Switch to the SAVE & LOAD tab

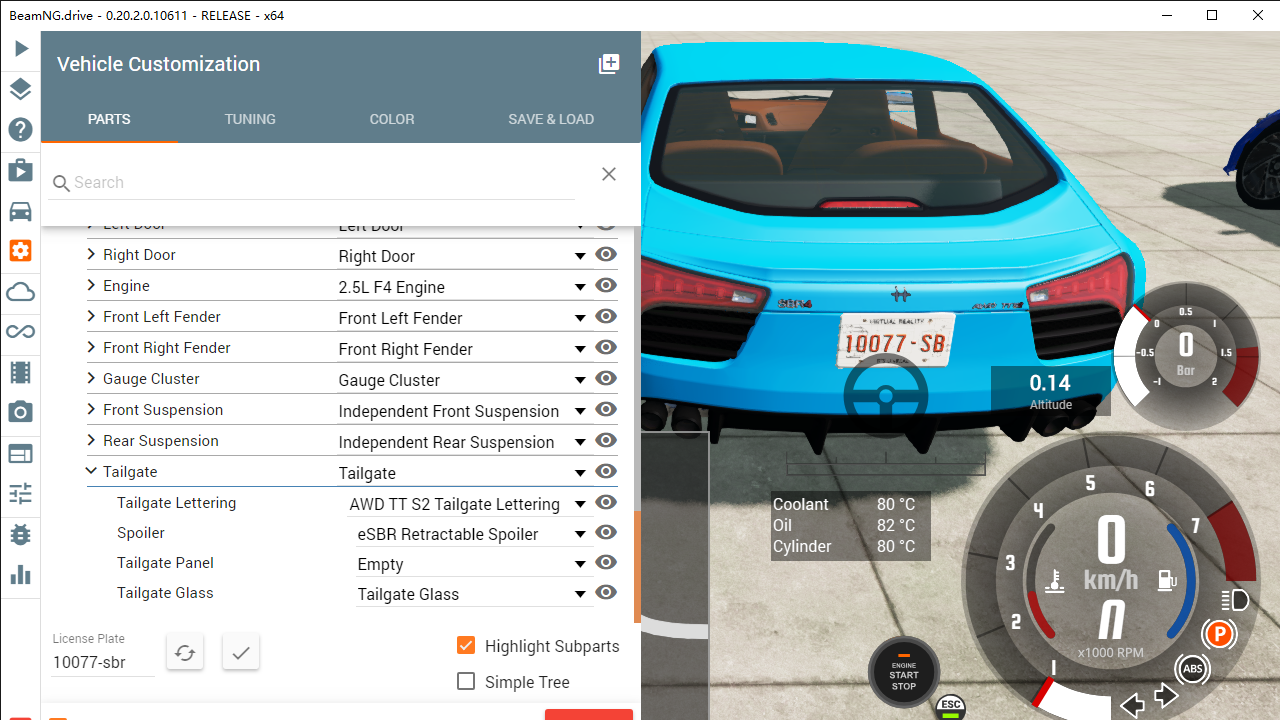click(x=551, y=119)
